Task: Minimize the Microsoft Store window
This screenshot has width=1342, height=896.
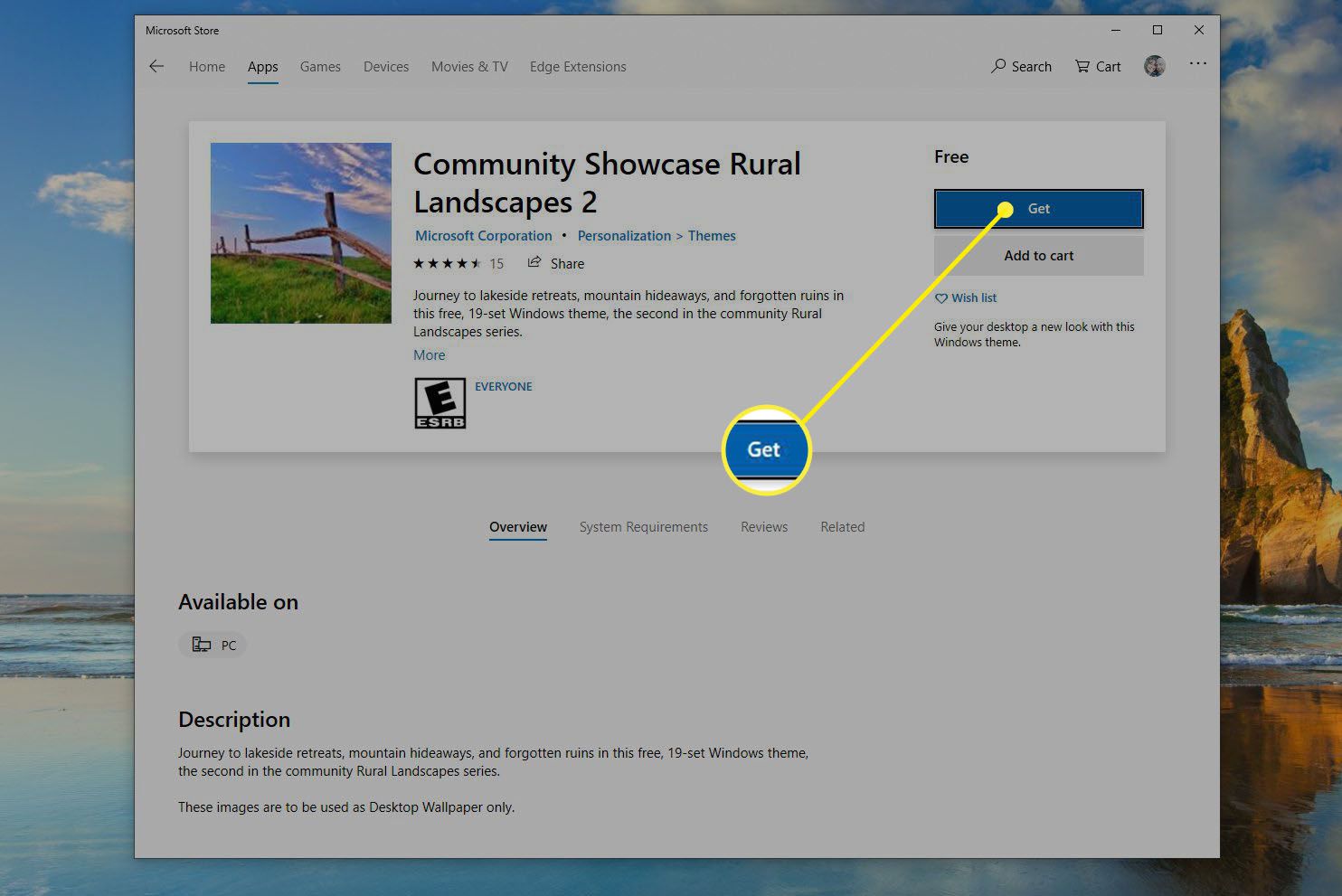Action: pos(1115,30)
